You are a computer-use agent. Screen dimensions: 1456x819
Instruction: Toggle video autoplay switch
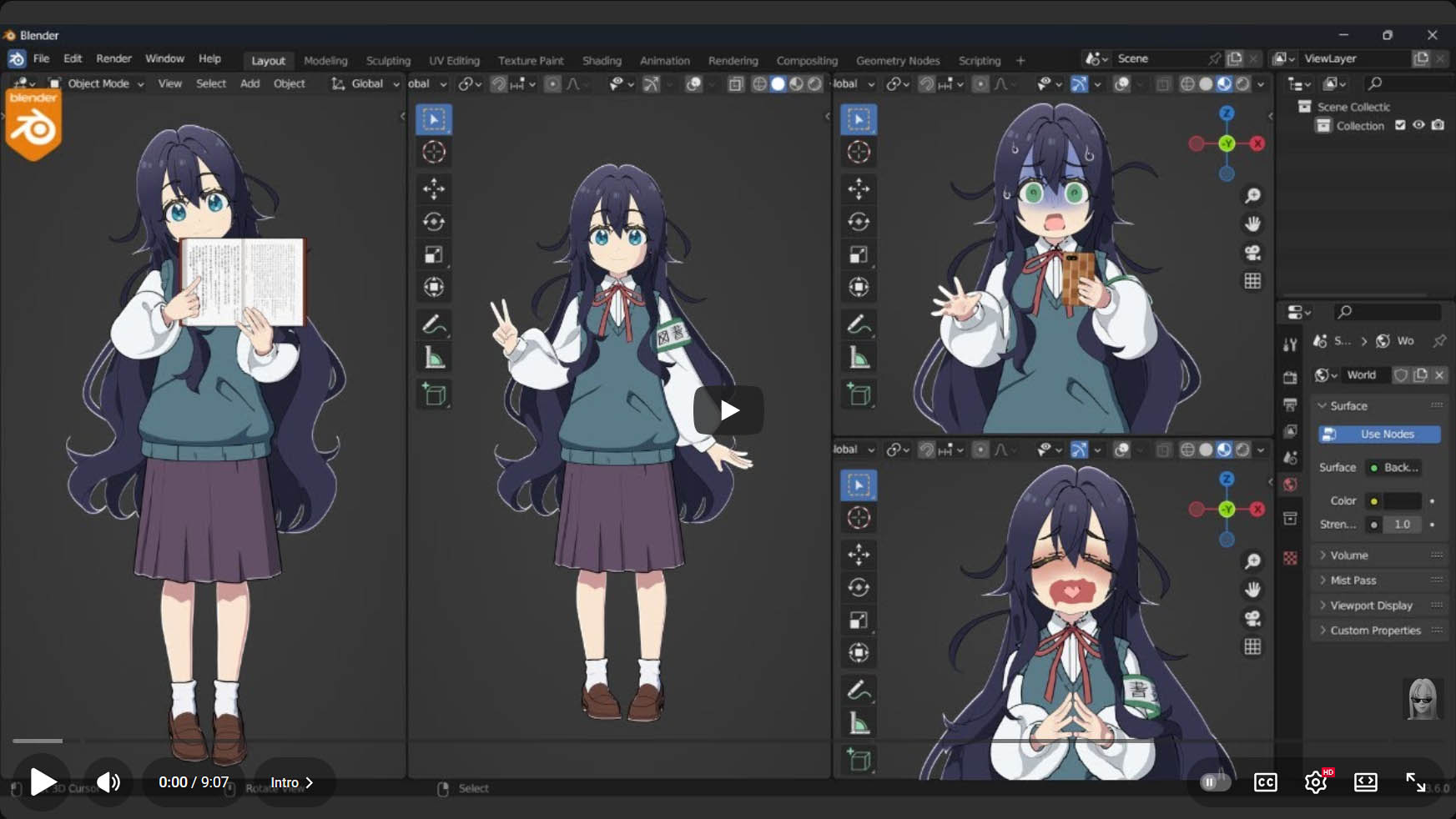(1215, 782)
